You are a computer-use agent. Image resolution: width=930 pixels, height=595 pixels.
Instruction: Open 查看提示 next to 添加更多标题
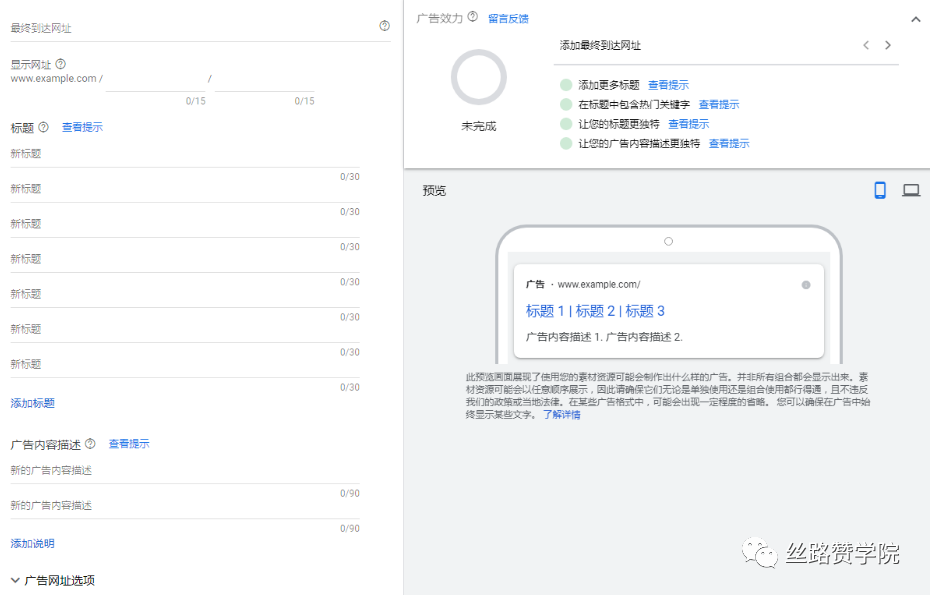668,84
